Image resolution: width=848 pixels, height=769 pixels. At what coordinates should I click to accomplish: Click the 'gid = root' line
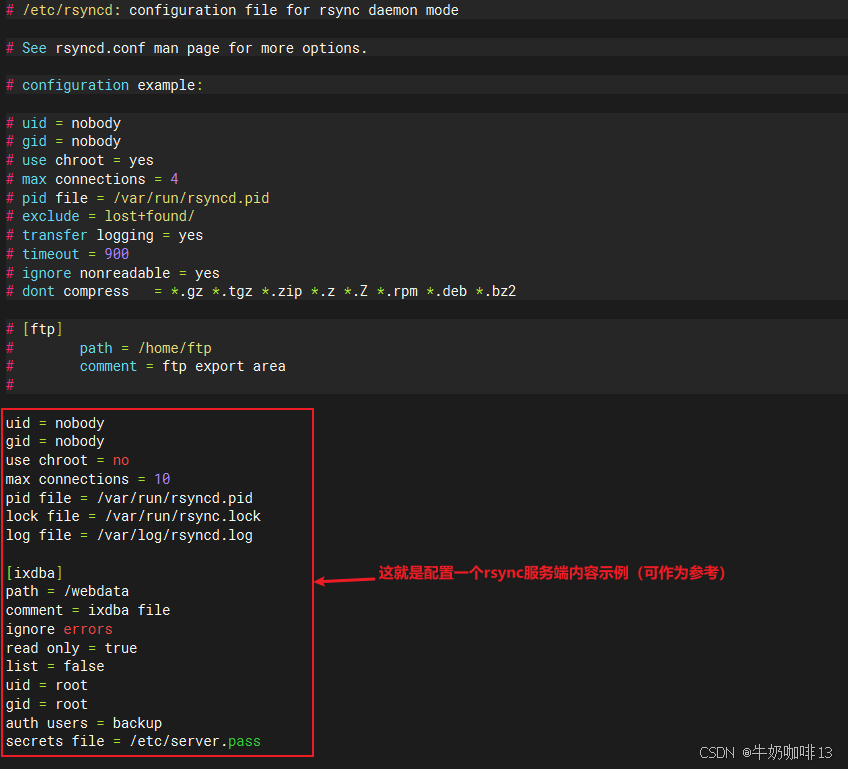[x=47, y=704]
